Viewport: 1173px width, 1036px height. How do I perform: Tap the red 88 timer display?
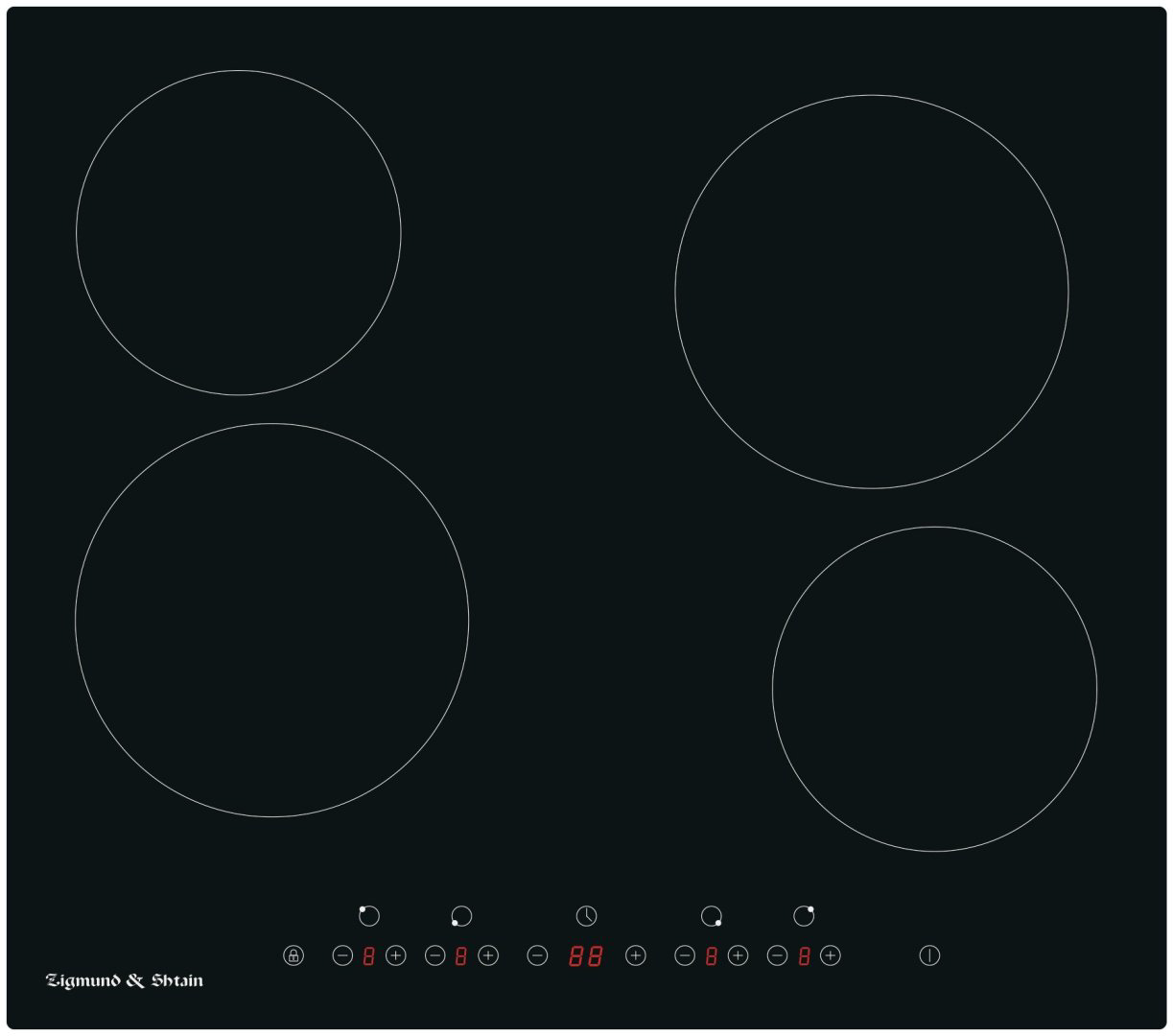point(586,955)
